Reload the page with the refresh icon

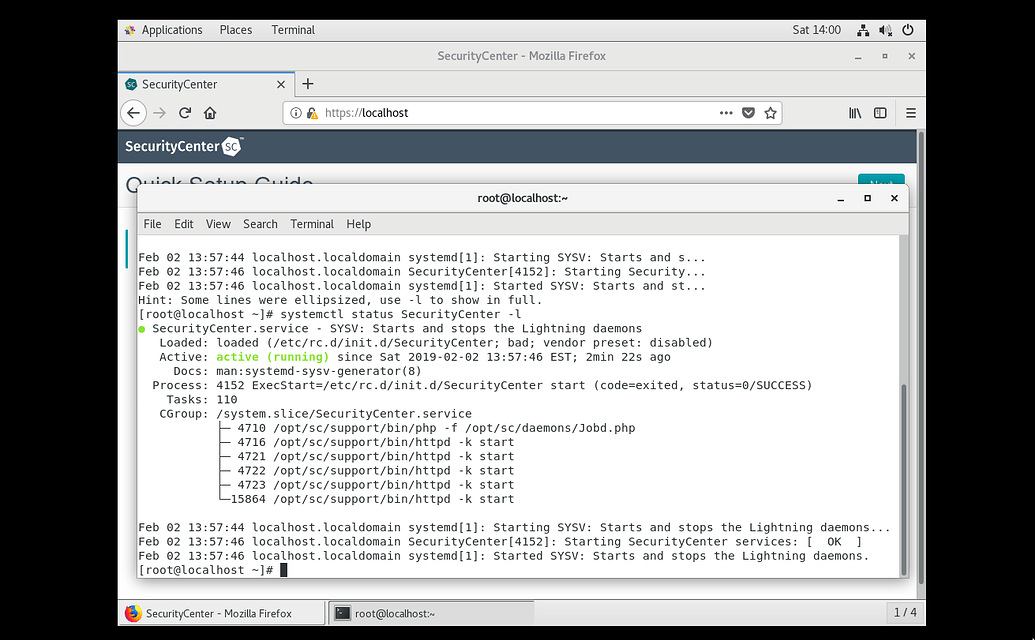click(x=184, y=112)
